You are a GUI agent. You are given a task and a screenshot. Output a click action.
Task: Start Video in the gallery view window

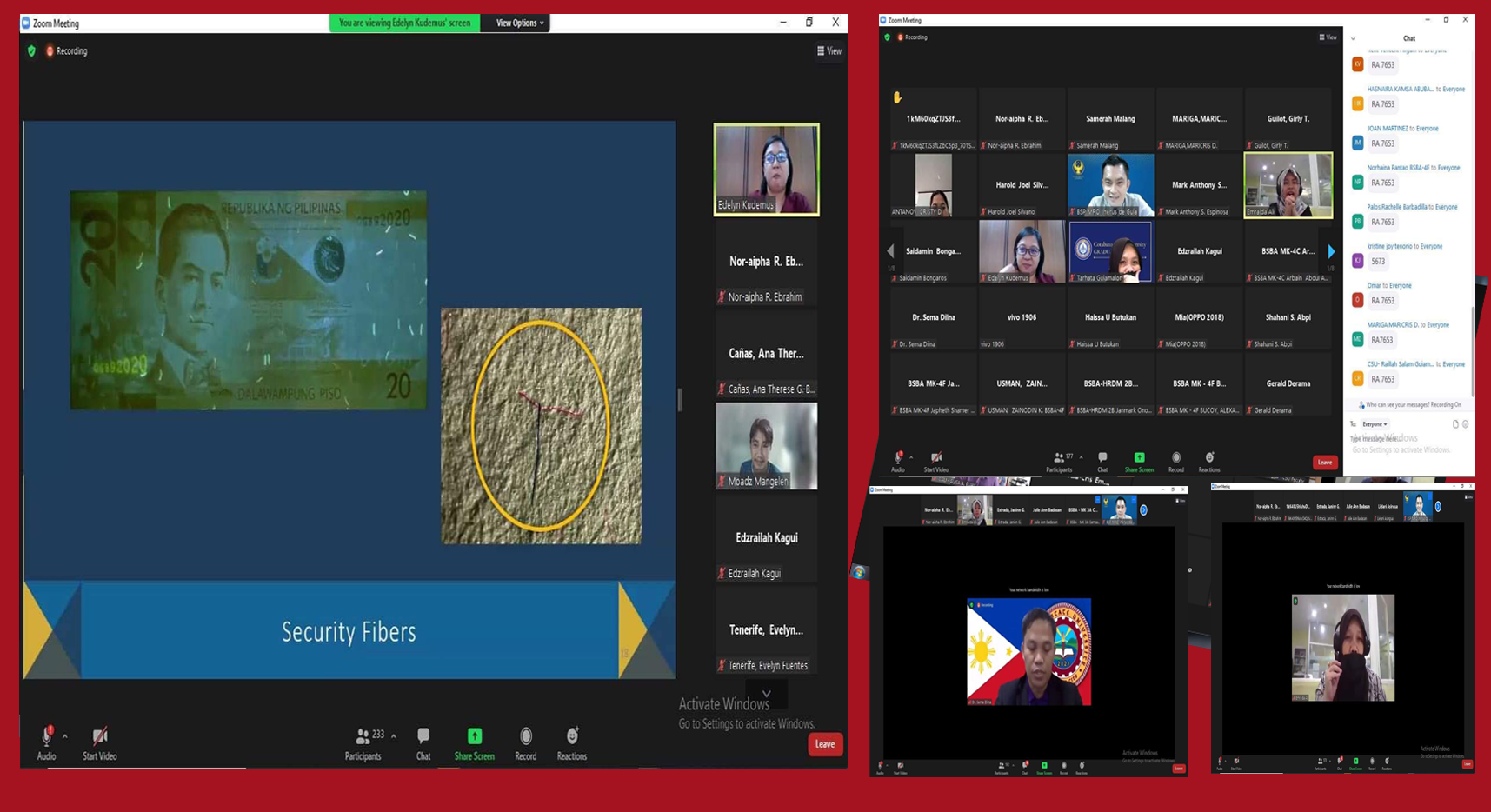pyautogui.click(x=935, y=461)
